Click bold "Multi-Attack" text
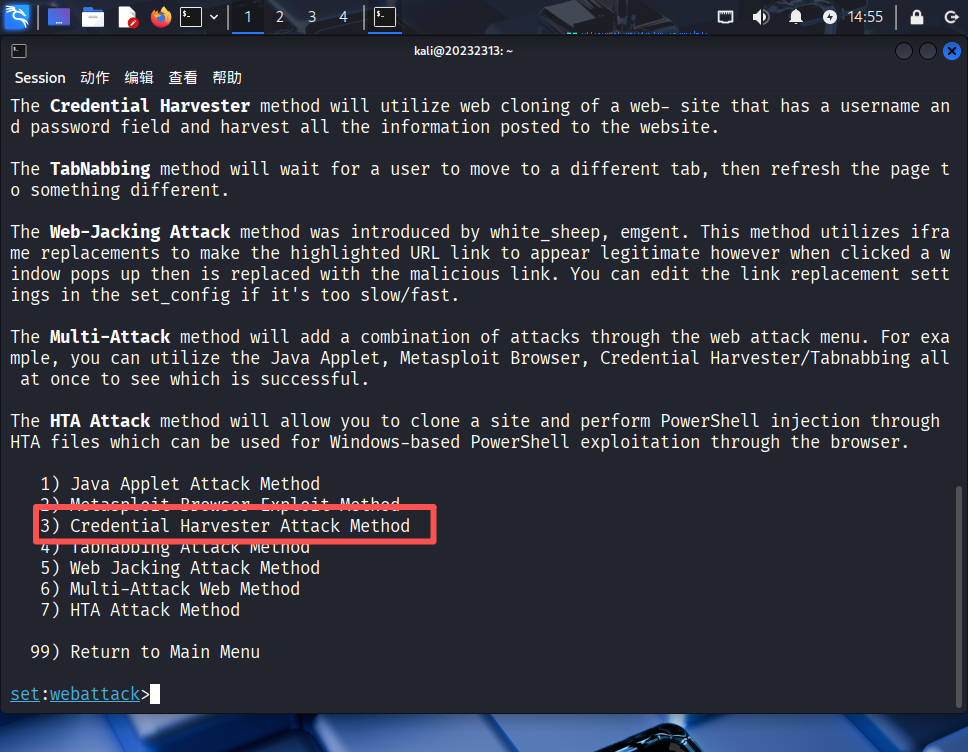 click(110, 336)
